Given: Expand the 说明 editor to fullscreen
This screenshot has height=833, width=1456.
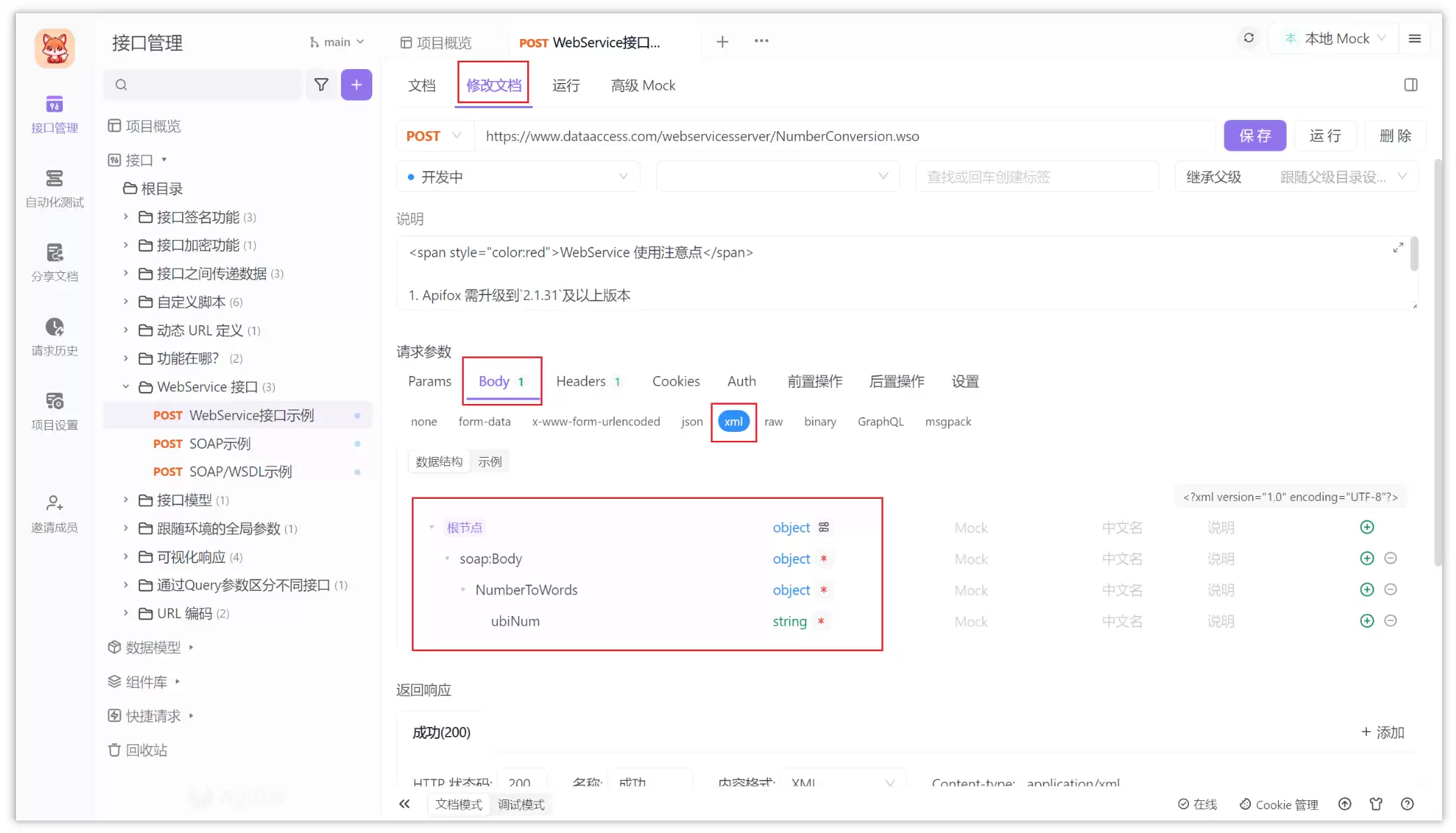Looking at the screenshot, I should tap(1398, 248).
